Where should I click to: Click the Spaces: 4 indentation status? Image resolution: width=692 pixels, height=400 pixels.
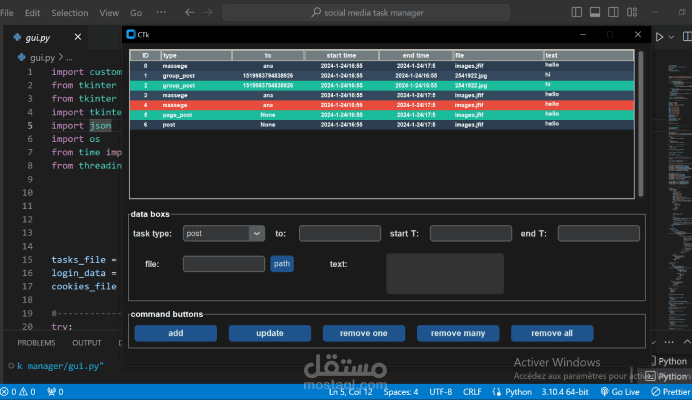401,392
